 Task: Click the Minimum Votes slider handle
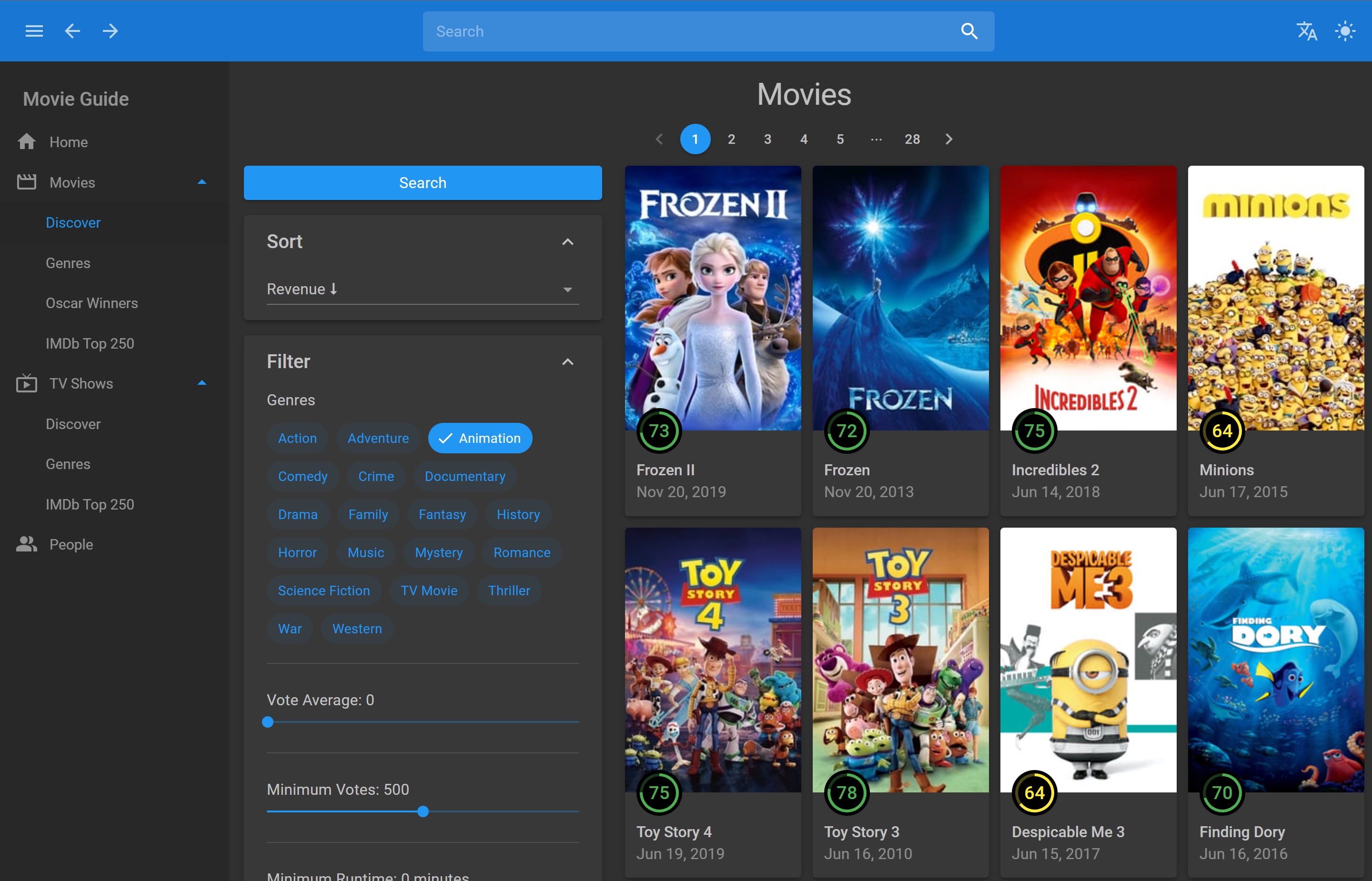point(423,811)
